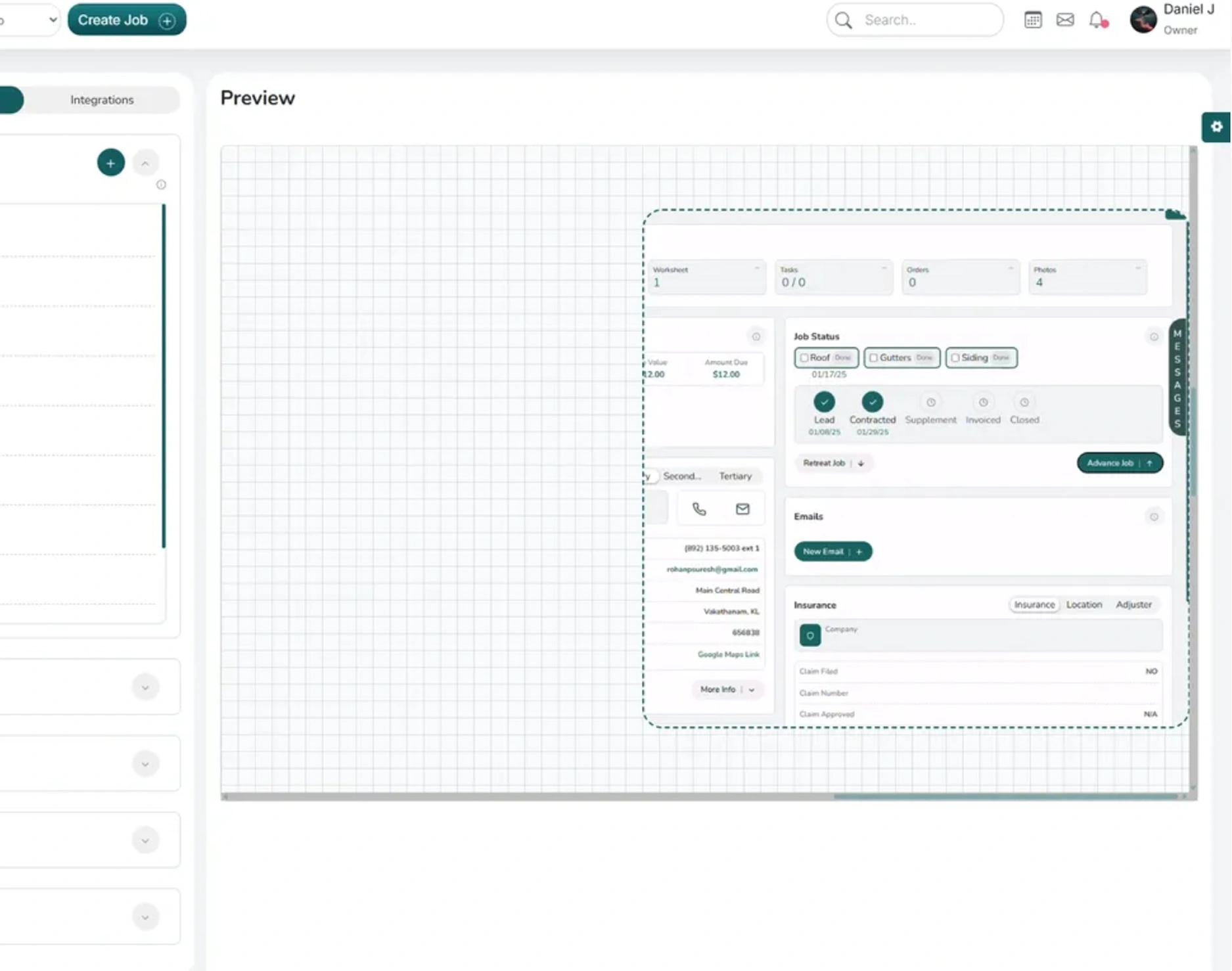
Task: Expand the More Info dropdown
Action: [x=727, y=690]
